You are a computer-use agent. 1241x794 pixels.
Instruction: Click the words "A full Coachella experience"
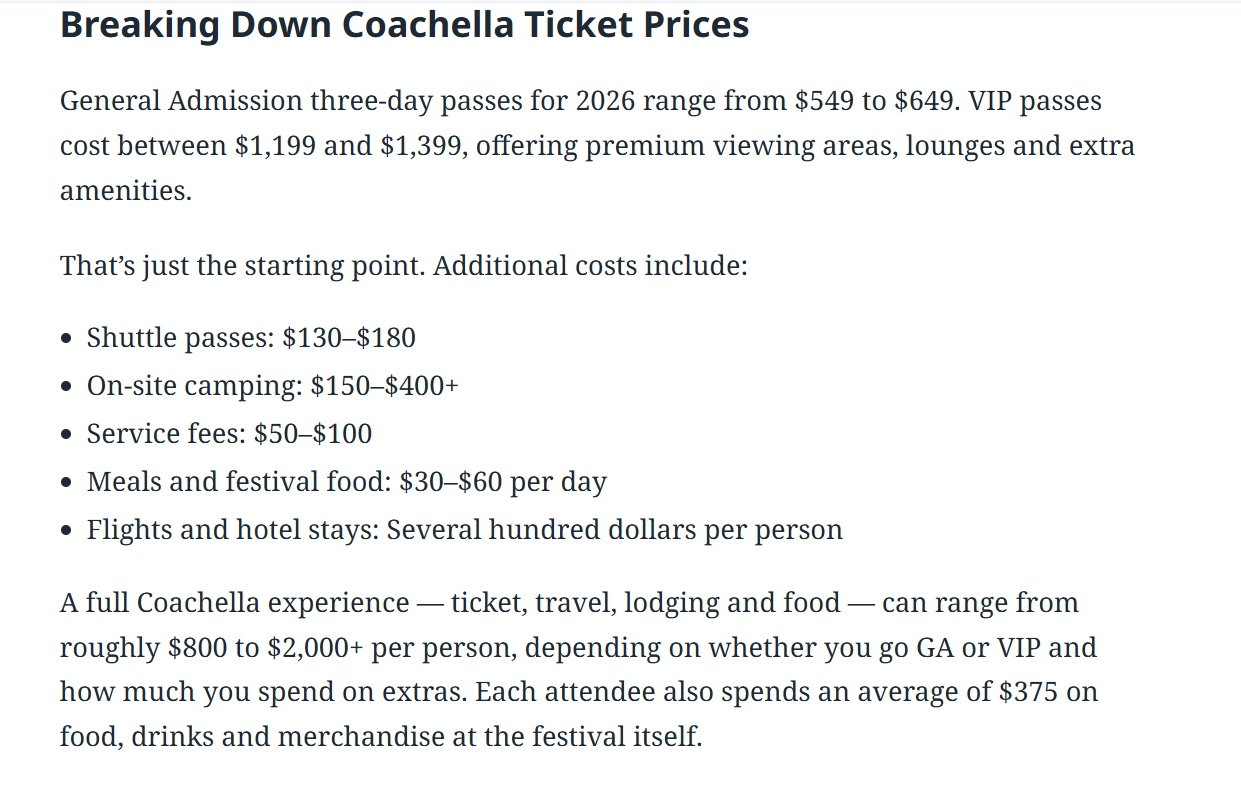(234, 604)
